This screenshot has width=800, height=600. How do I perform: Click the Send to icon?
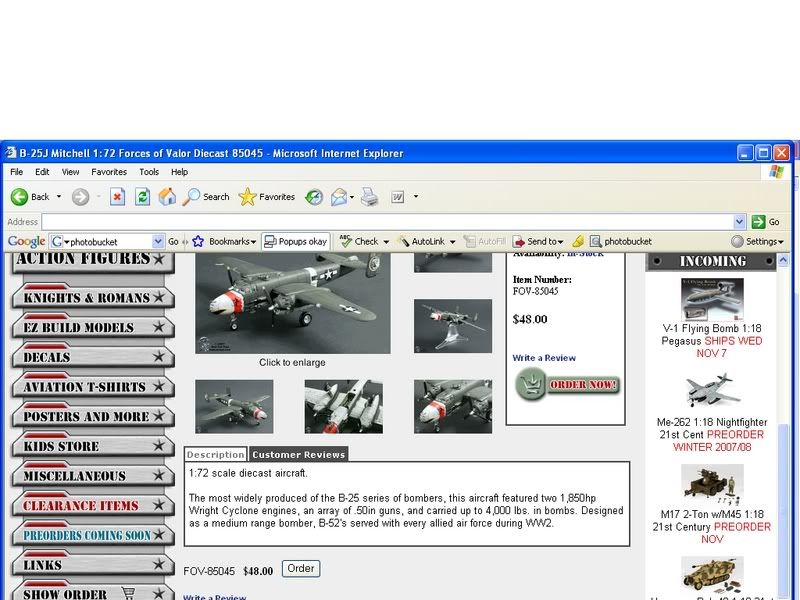point(519,241)
